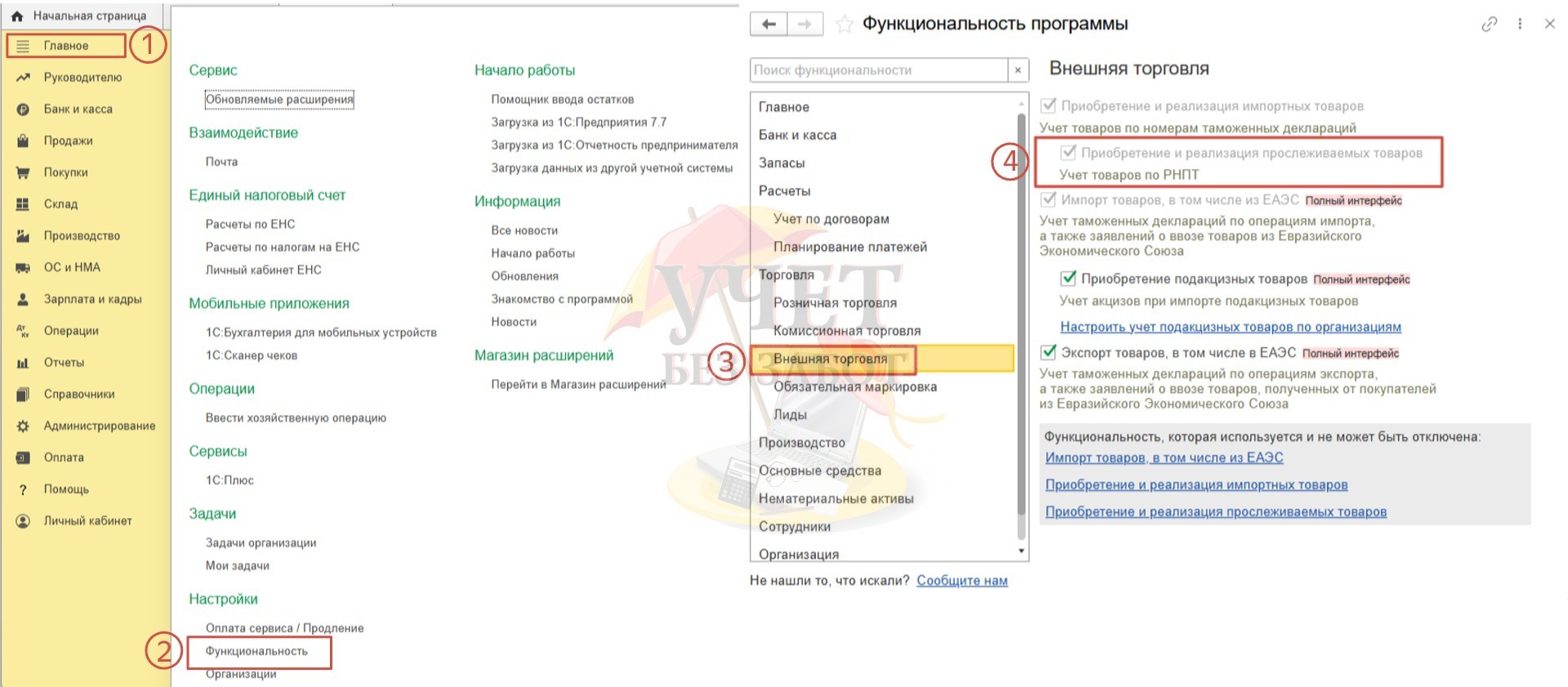Click the Справочники books icon
The width and height of the screenshot is (1568, 687).
[23, 395]
